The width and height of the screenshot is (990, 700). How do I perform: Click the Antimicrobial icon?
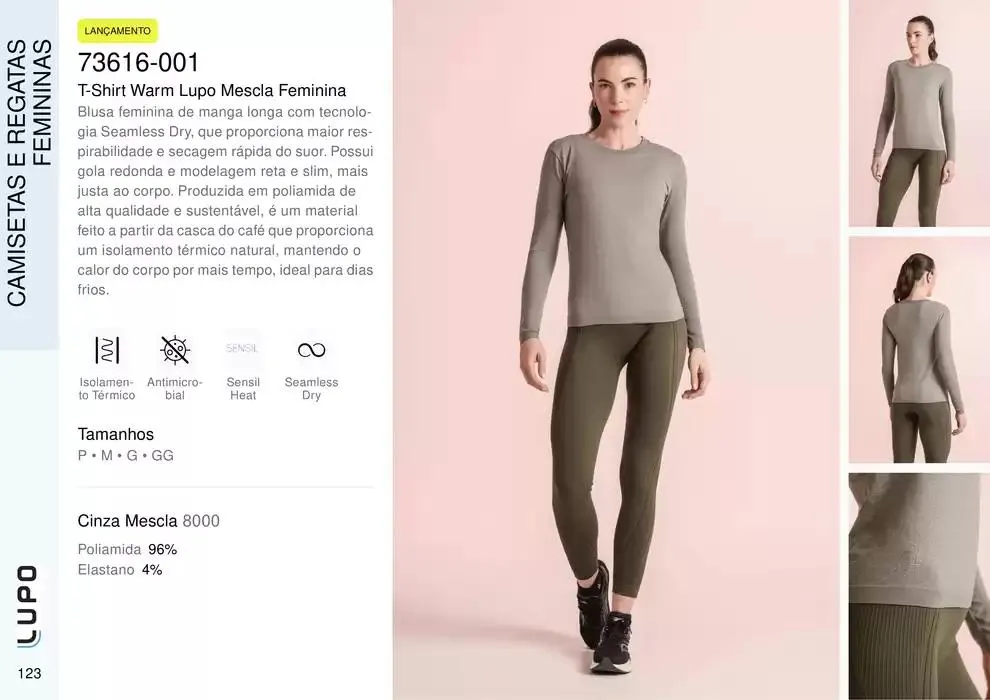click(175, 350)
